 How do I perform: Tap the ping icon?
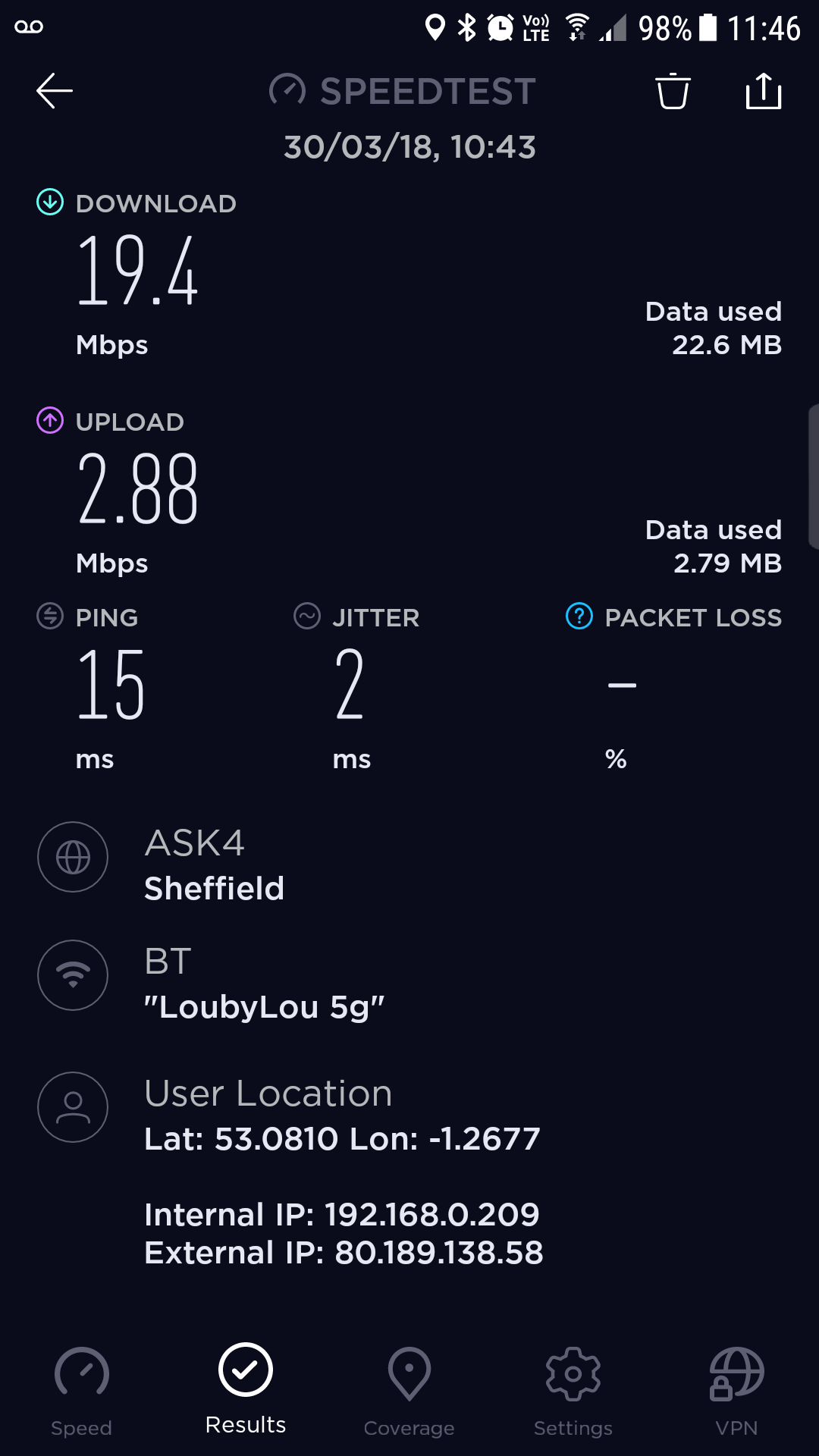(x=50, y=616)
